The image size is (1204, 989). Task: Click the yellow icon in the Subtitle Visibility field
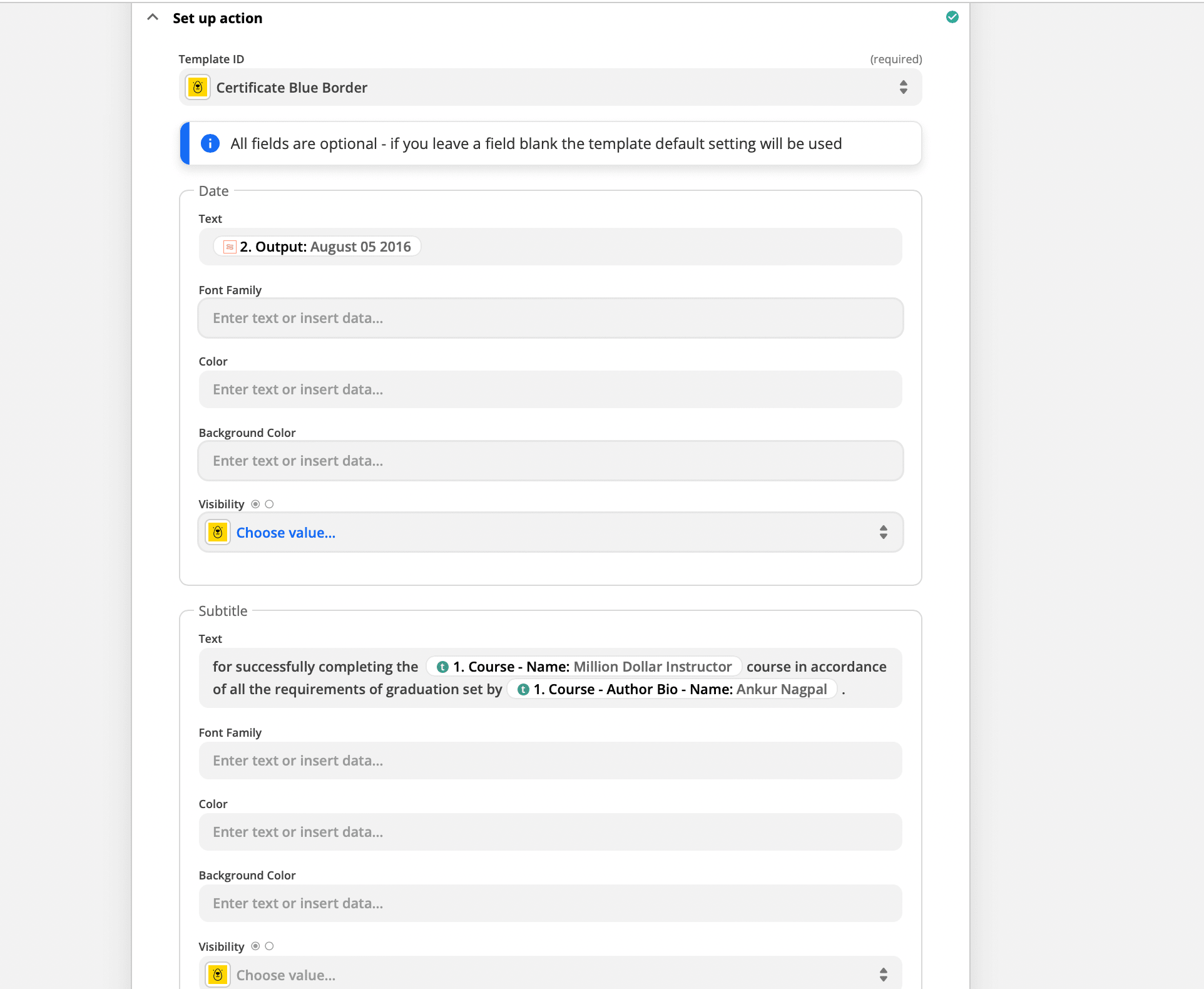pos(218,975)
